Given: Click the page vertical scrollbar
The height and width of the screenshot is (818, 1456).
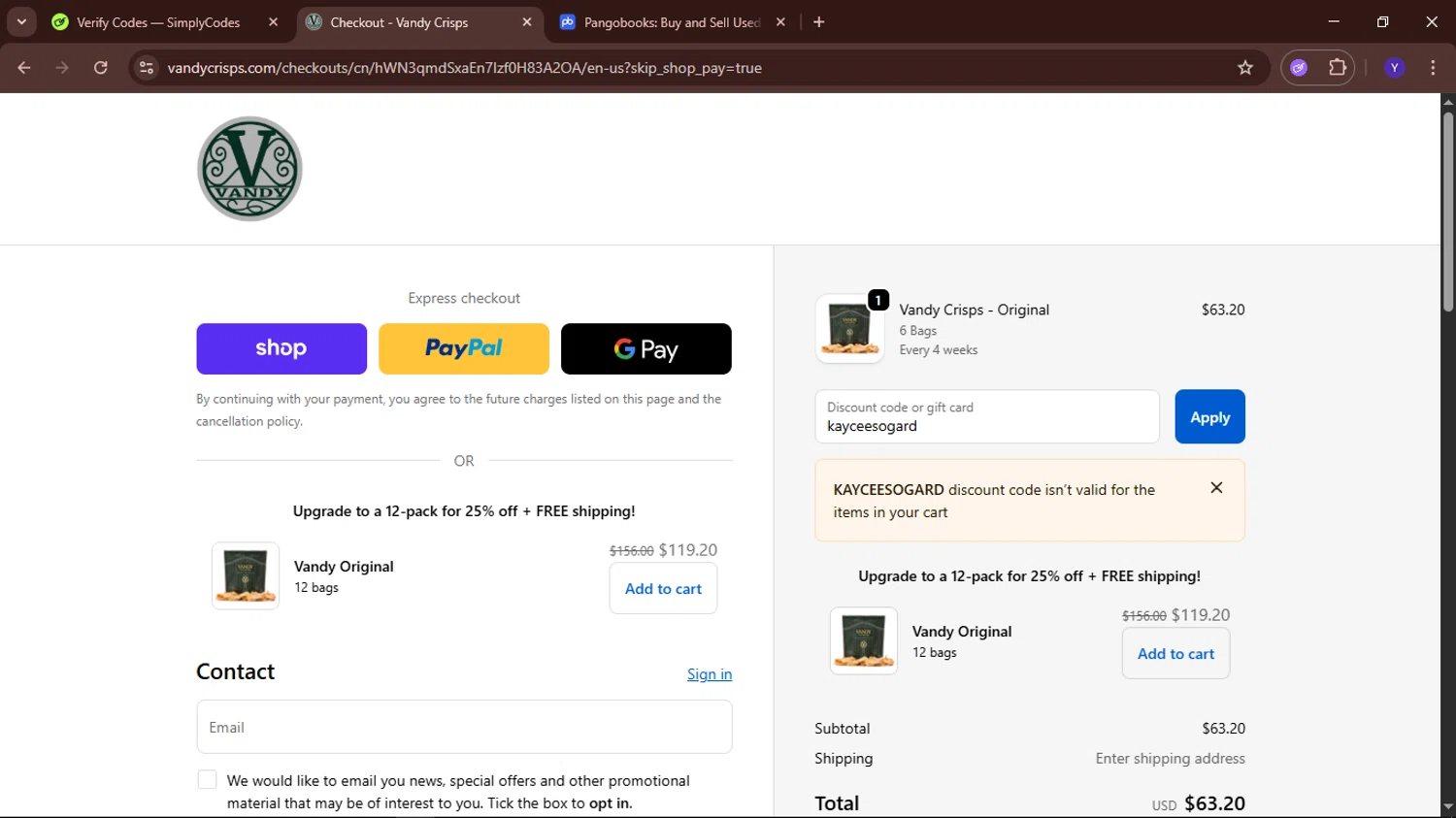Looking at the screenshot, I should point(1447,213).
